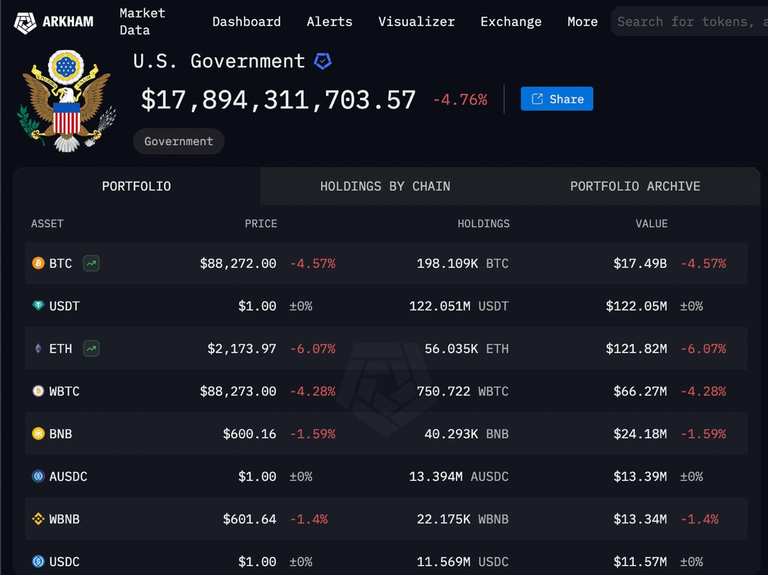The width and height of the screenshot is (768, 575).
Task: Click the -4.76% portfolio change
Action: (460, 100)
